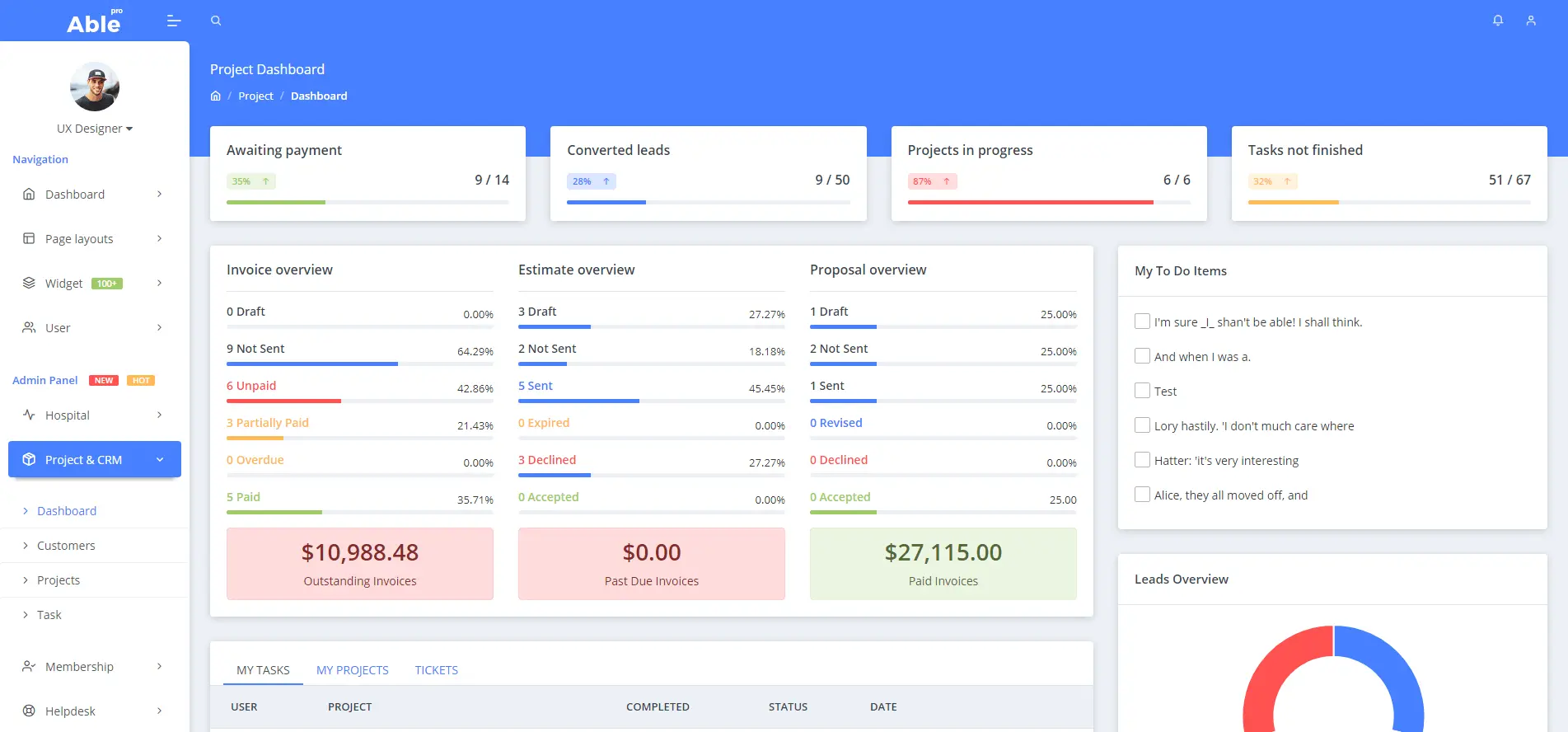Screen dimensions: 1568x732
Task: Click the "3 Declined" estimate row
Action: click(x=652, y=464)
